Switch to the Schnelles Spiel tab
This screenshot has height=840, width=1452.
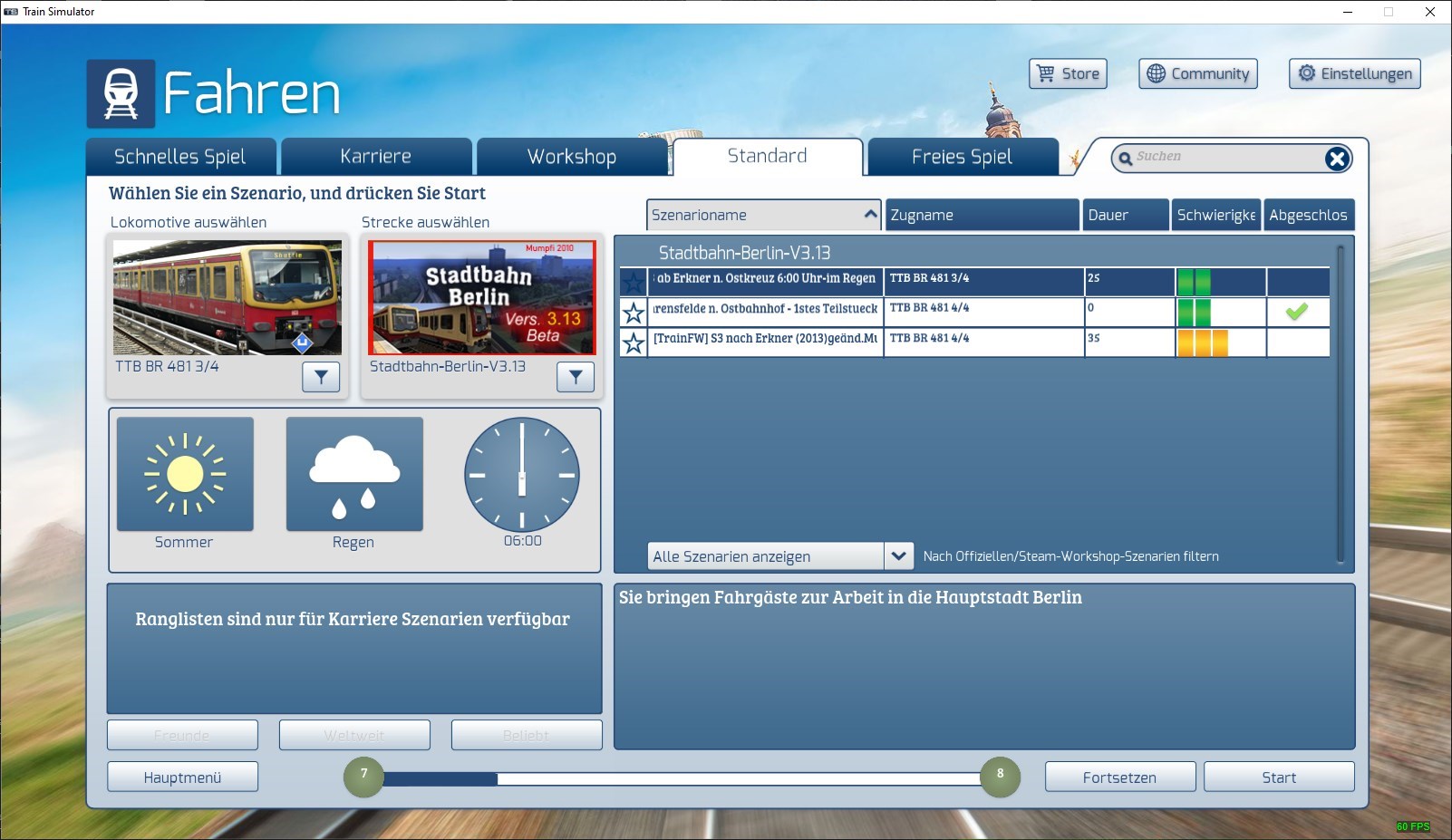(x=180, y=157)
